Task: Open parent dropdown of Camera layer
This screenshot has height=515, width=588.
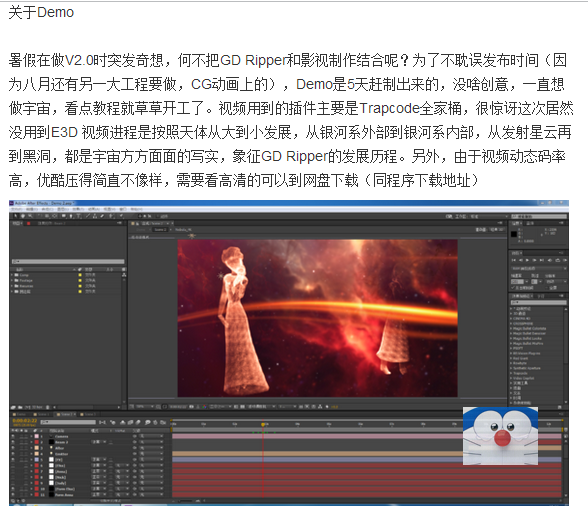Action: point(151,436)
